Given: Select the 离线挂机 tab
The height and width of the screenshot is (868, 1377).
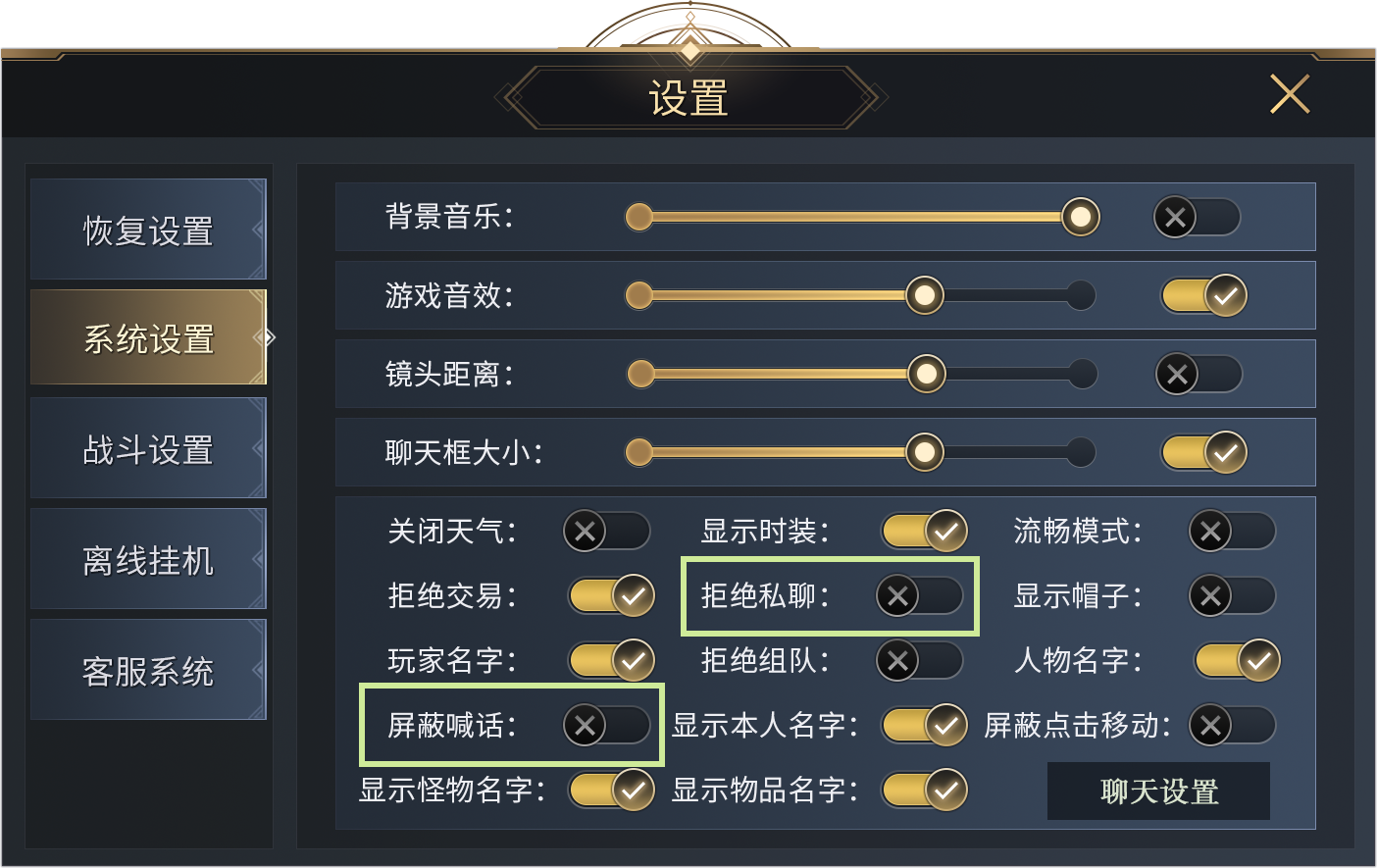Looking at the screenshot, I should [x=148, y=560].
